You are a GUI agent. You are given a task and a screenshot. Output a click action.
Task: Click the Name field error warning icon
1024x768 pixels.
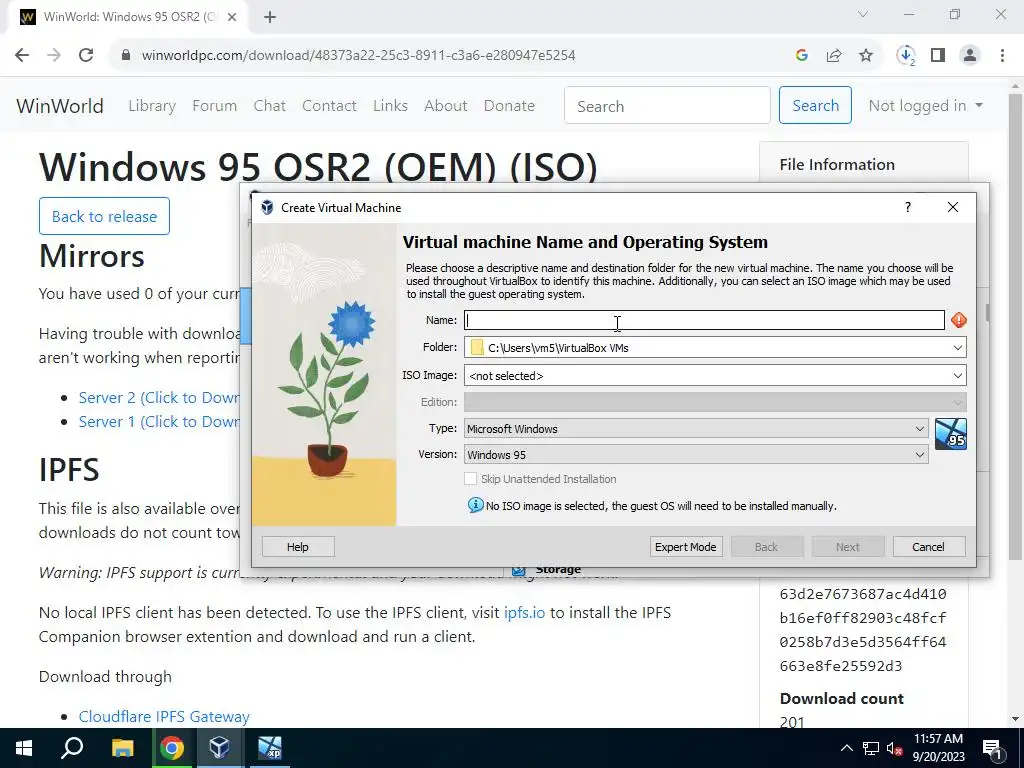(958, 320)
